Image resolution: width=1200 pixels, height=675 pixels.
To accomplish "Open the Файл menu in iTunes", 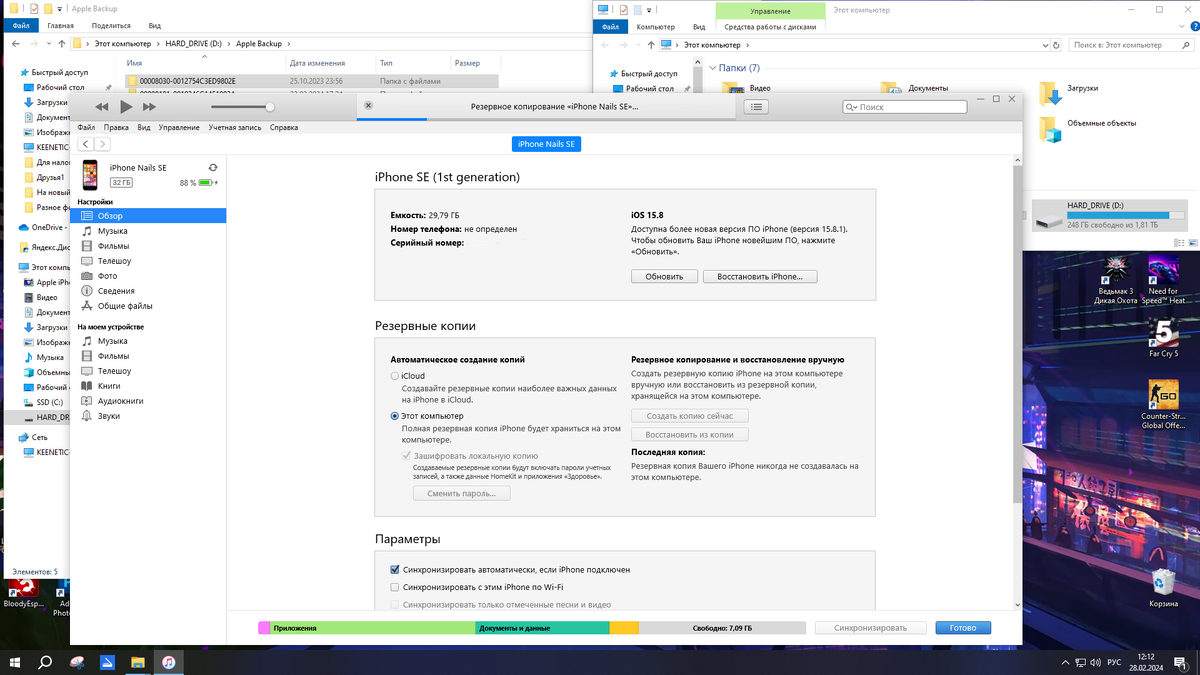I will [x=86, y=127].
